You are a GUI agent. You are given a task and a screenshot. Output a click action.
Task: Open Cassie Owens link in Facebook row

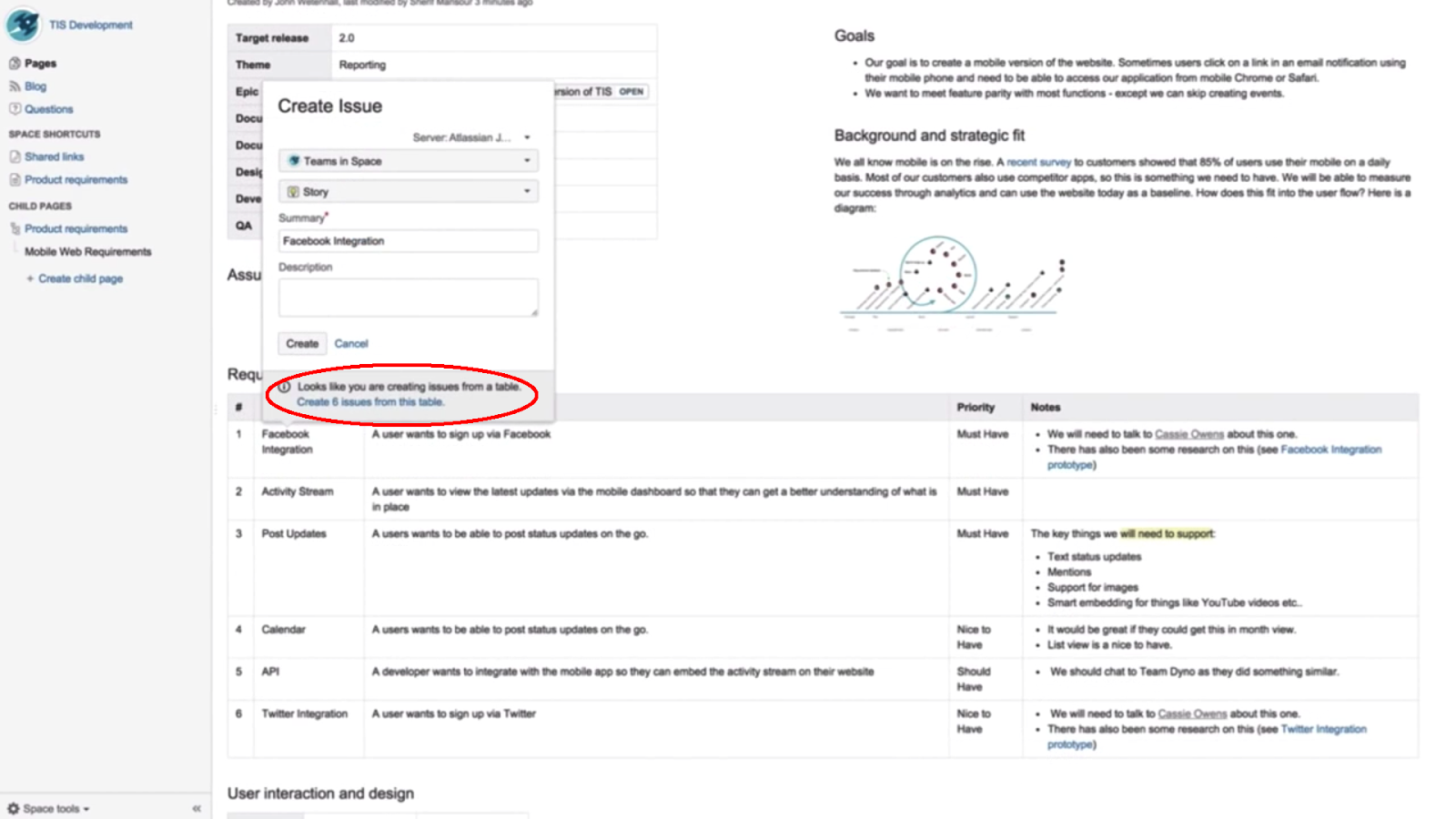(x=1189, y=434)
